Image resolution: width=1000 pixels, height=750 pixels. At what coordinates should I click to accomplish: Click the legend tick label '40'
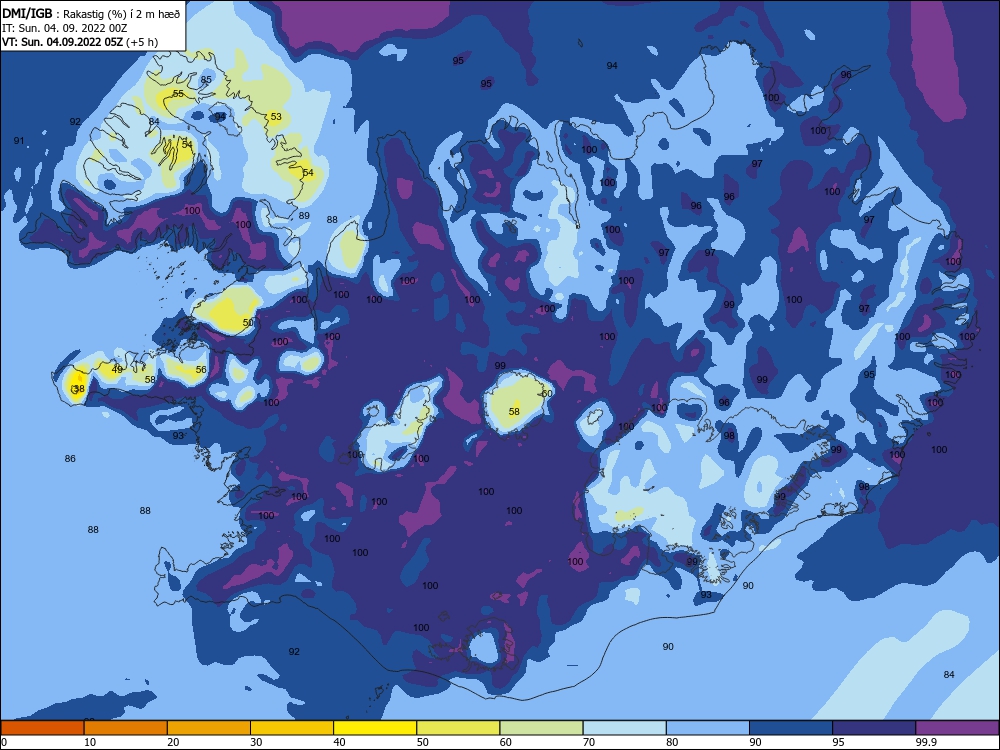(x=339, y=742)
